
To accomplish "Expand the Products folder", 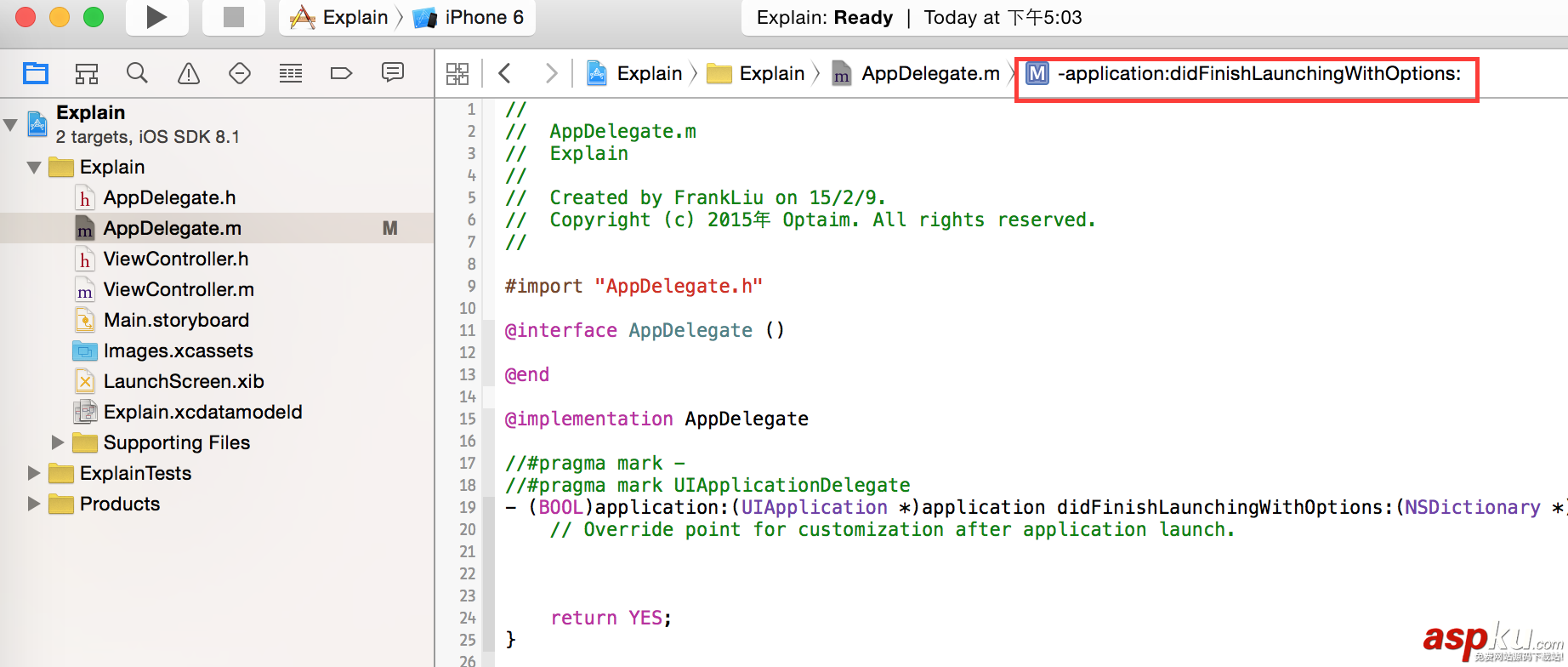I will pos(34,504).
